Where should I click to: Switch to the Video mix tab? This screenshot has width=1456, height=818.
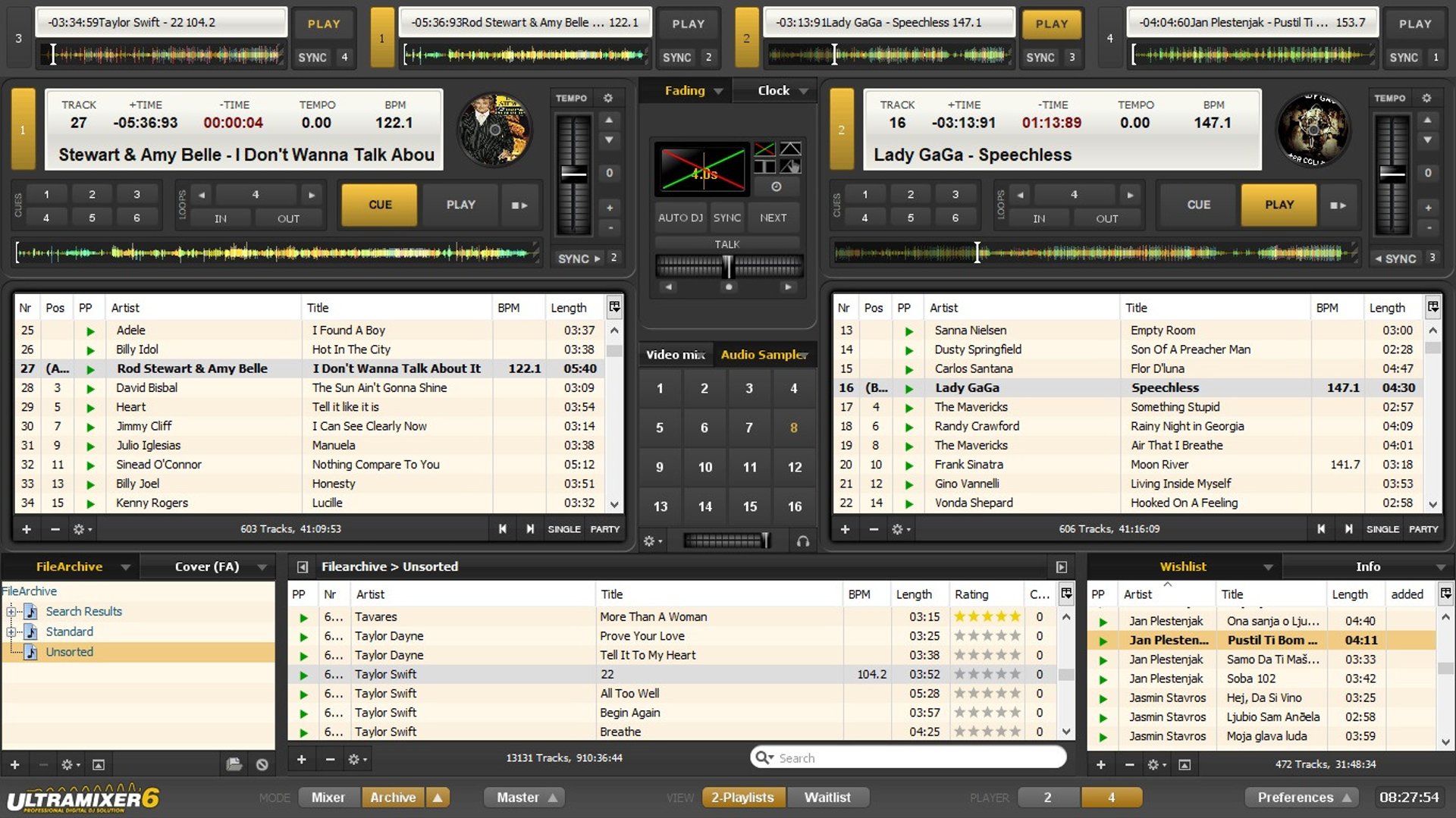[x=675, y=355]
